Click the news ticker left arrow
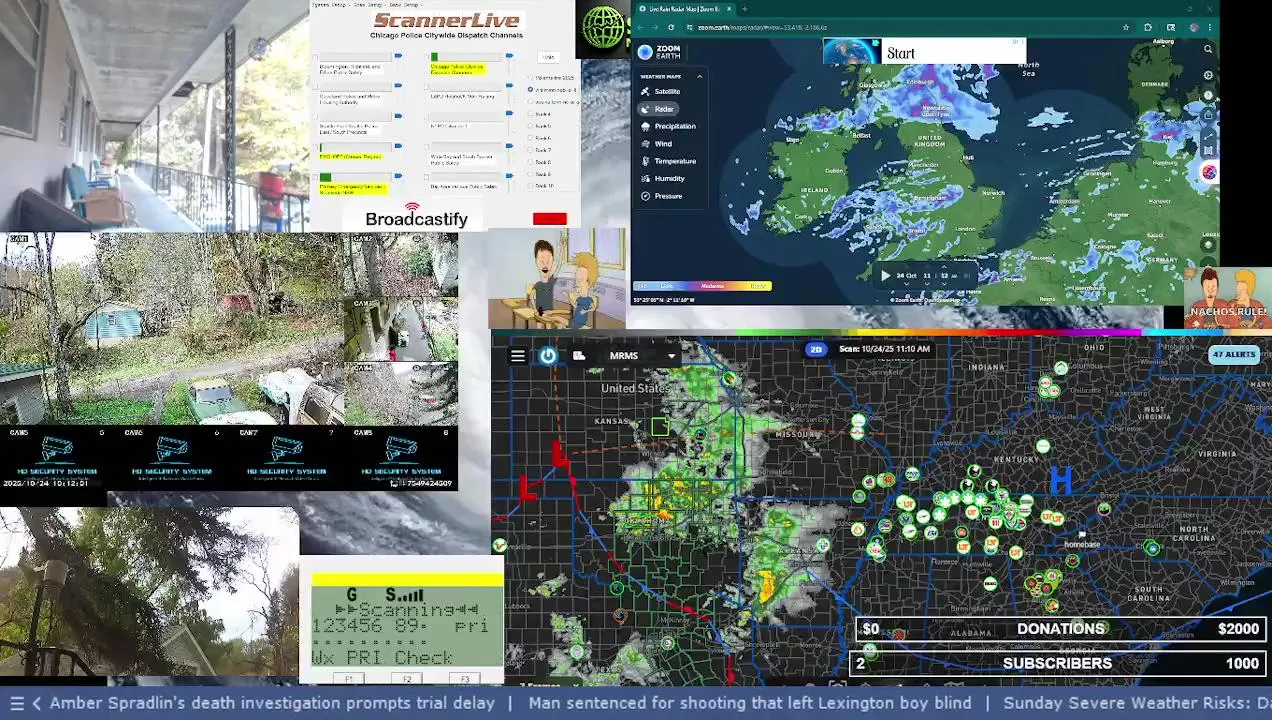Screen dimensions: 1272x720 coord(37,703)
